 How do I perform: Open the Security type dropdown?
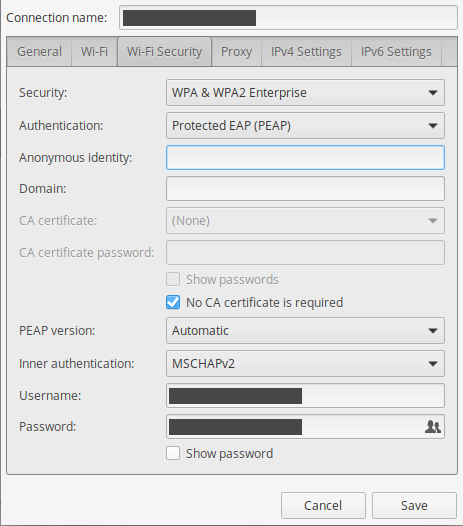(305, 93)
